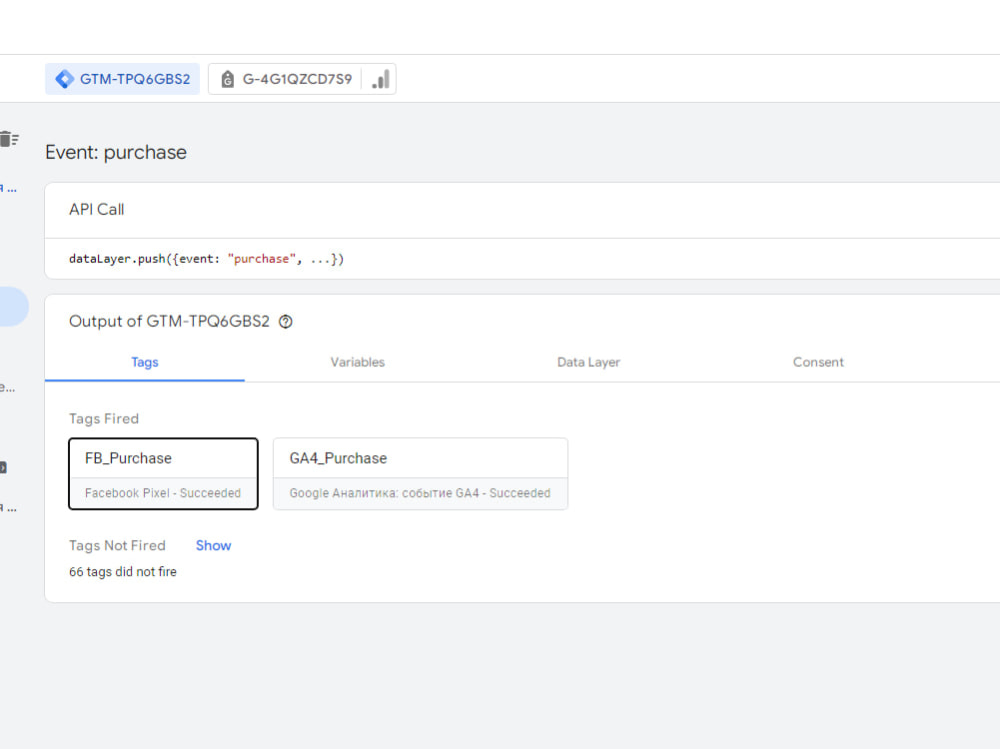Open the help icon beside Output of GTM-TPQ6GBS2

pyautogui.click(x=286, y=321)
